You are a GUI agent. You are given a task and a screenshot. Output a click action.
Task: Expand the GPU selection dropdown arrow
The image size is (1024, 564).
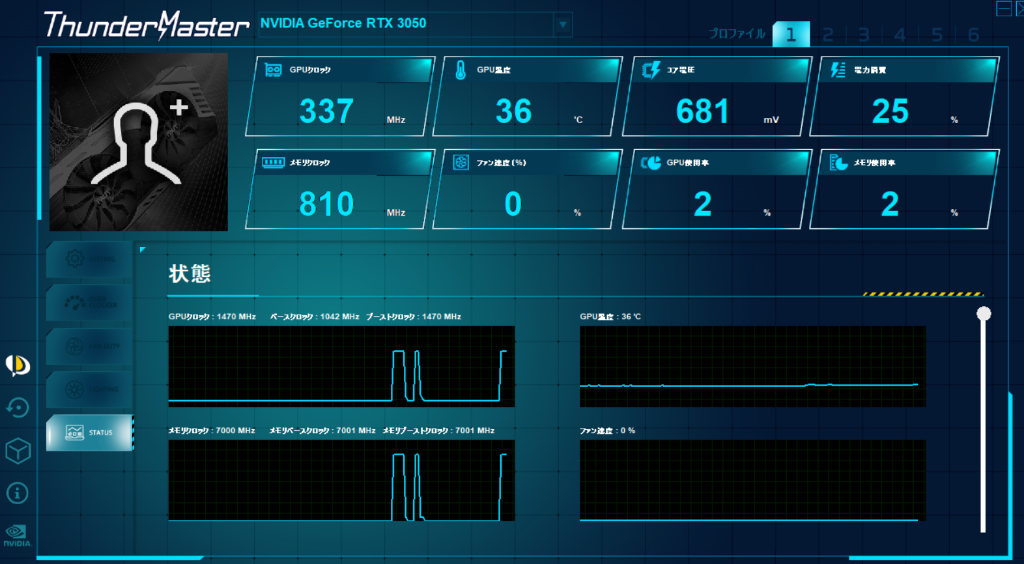coord(562,25)
